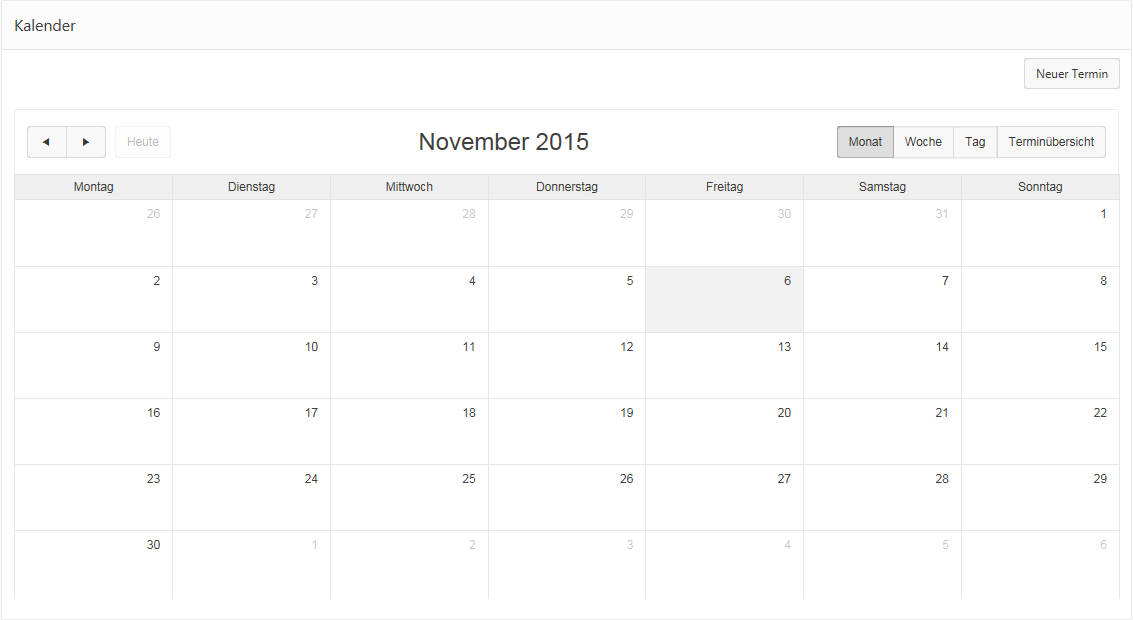The height and width of the screenshot is (620, 1133).
Task: Select November 23 in the grid
Action: (93, 497)
